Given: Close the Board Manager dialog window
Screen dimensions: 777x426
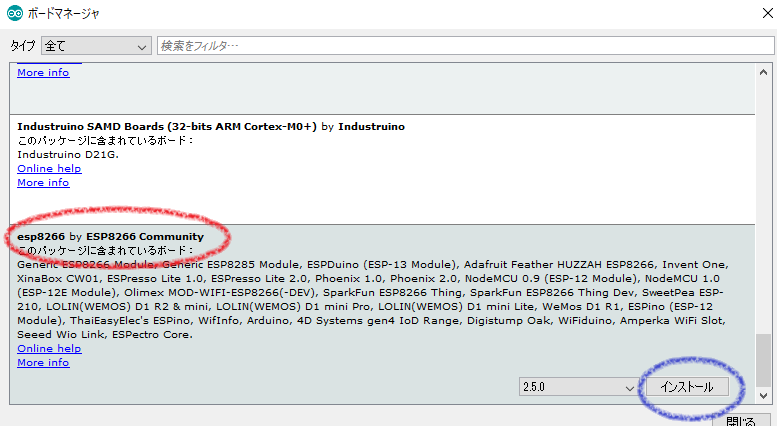Looking at the screenshot, I should [768, 13].
